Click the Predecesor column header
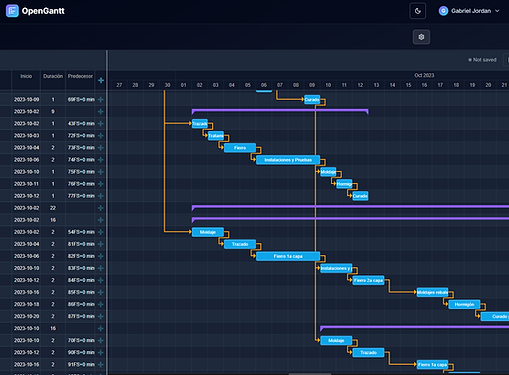This screenshot has width=509, height=375. pos(80,76)
